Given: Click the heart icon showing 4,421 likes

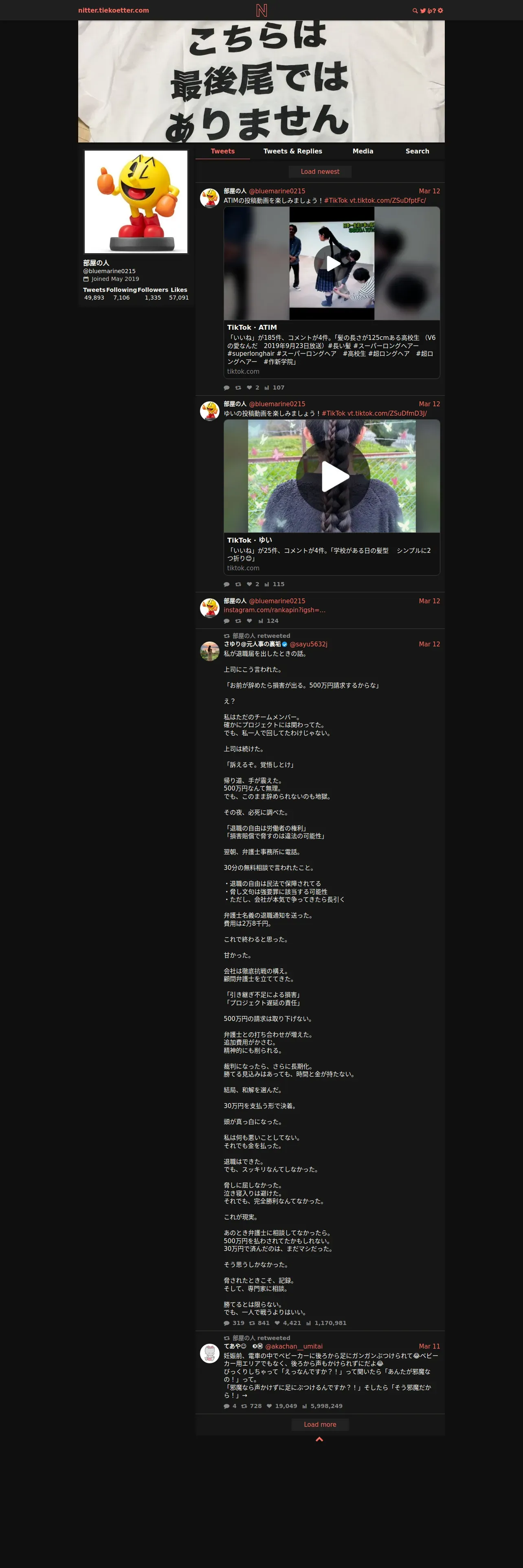Looking at the screenshot, I should point(277,1323).
